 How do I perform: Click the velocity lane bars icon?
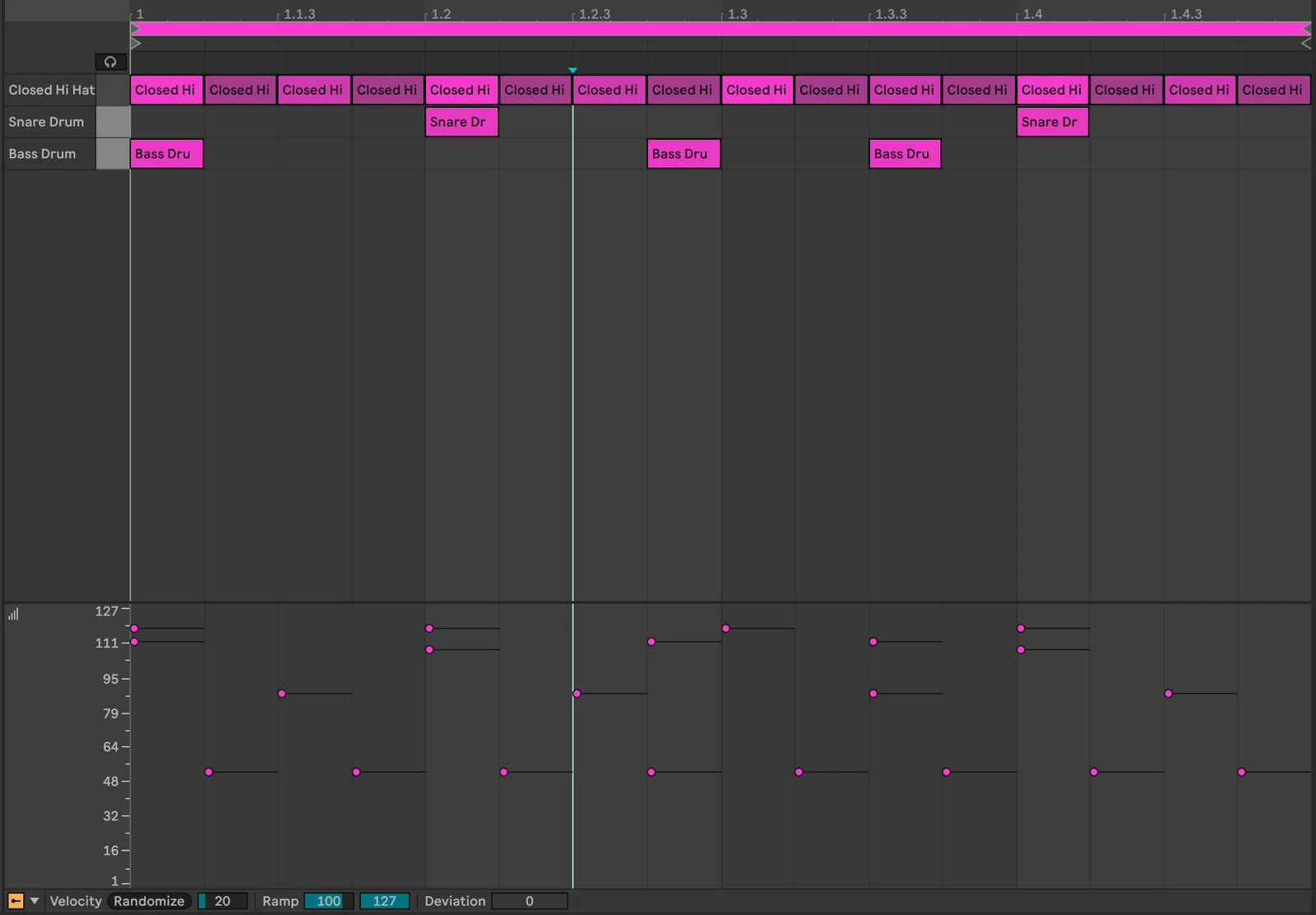tap(13, 614)
